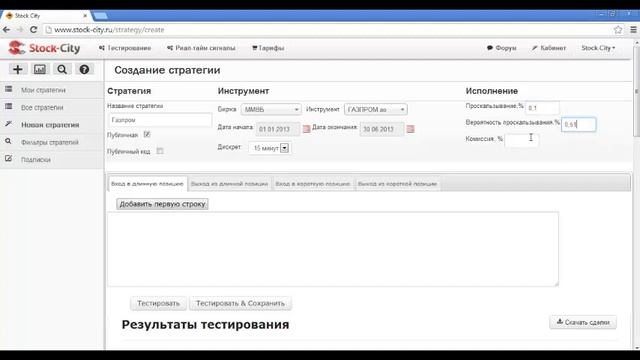This screenshot has height=360, width=640.
Task: Click the plus icon to add strategy
Action: [18, 69]
